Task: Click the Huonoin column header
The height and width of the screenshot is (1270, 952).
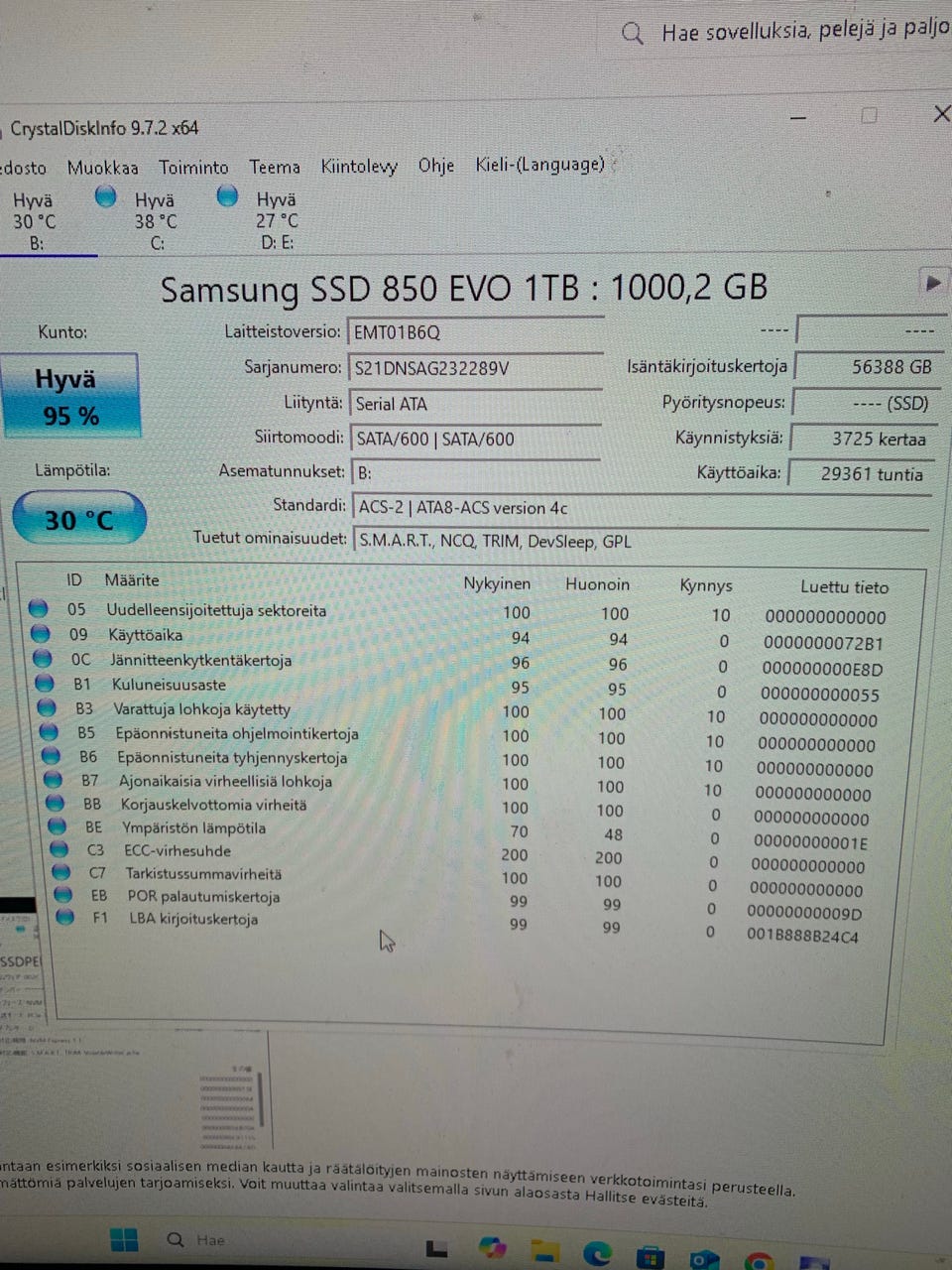Action: coord(598,583)
